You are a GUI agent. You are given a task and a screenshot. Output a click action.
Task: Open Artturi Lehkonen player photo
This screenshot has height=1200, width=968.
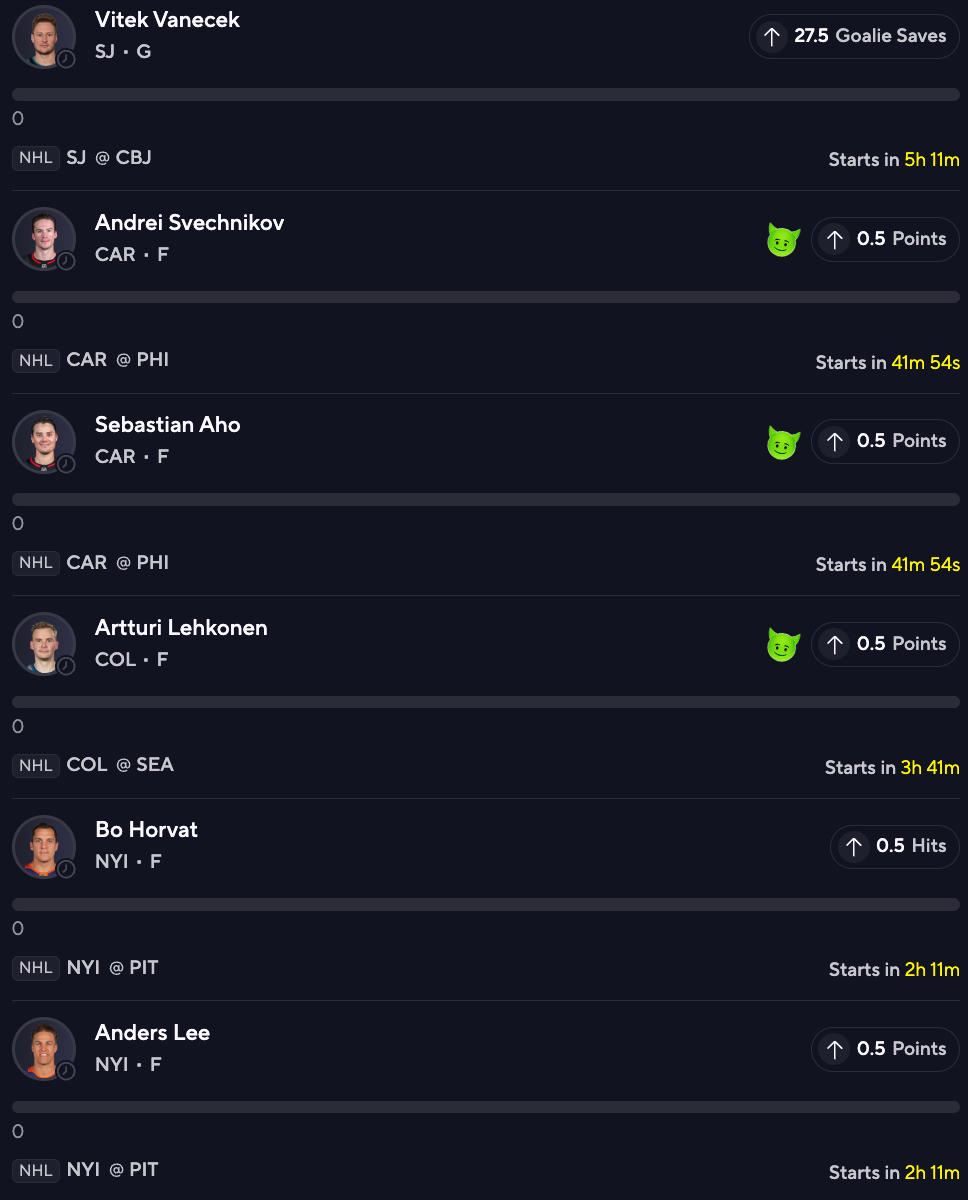43,644
